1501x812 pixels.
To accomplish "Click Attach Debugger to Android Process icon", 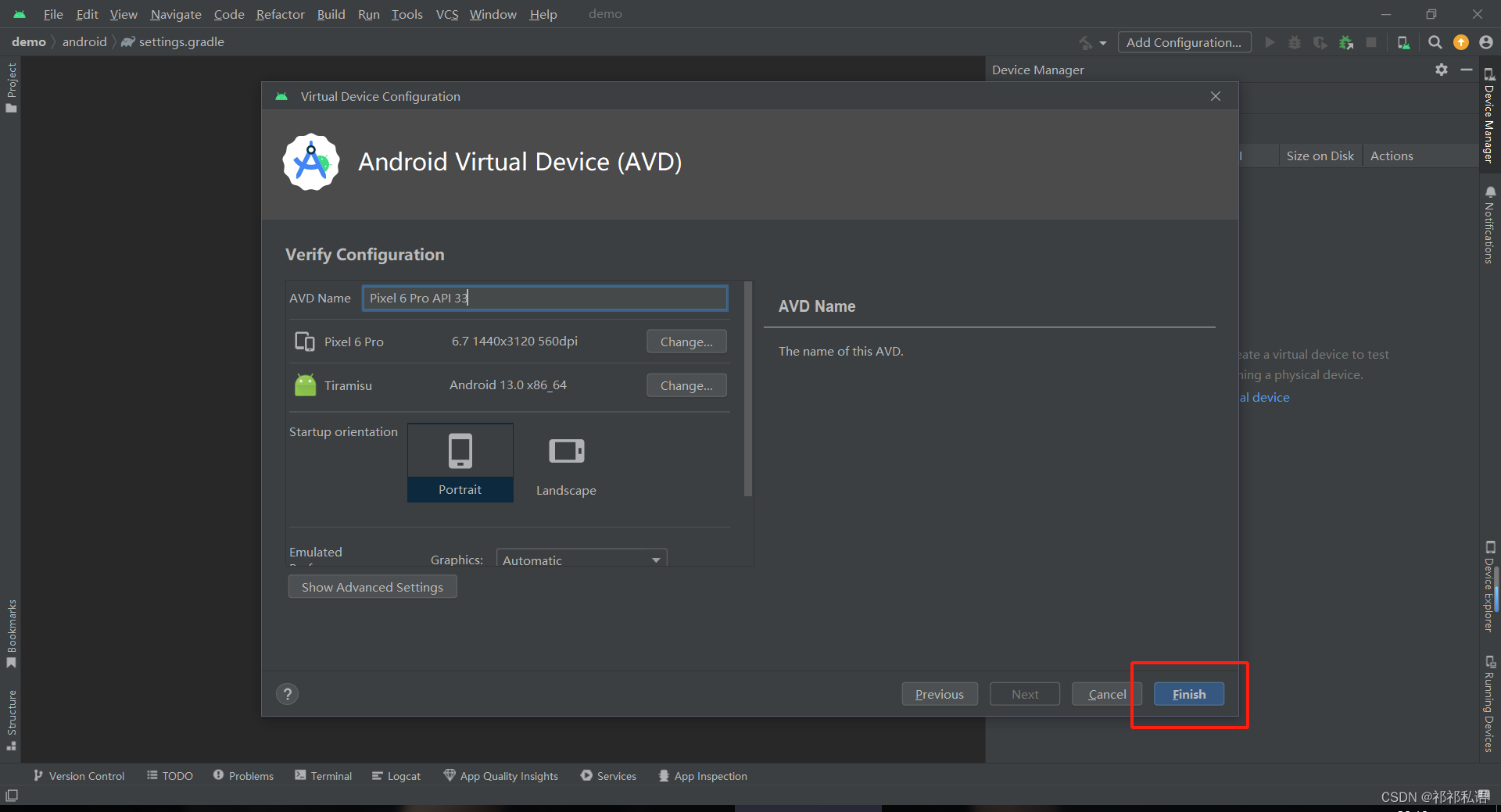I will click(x=1346, y=42).
